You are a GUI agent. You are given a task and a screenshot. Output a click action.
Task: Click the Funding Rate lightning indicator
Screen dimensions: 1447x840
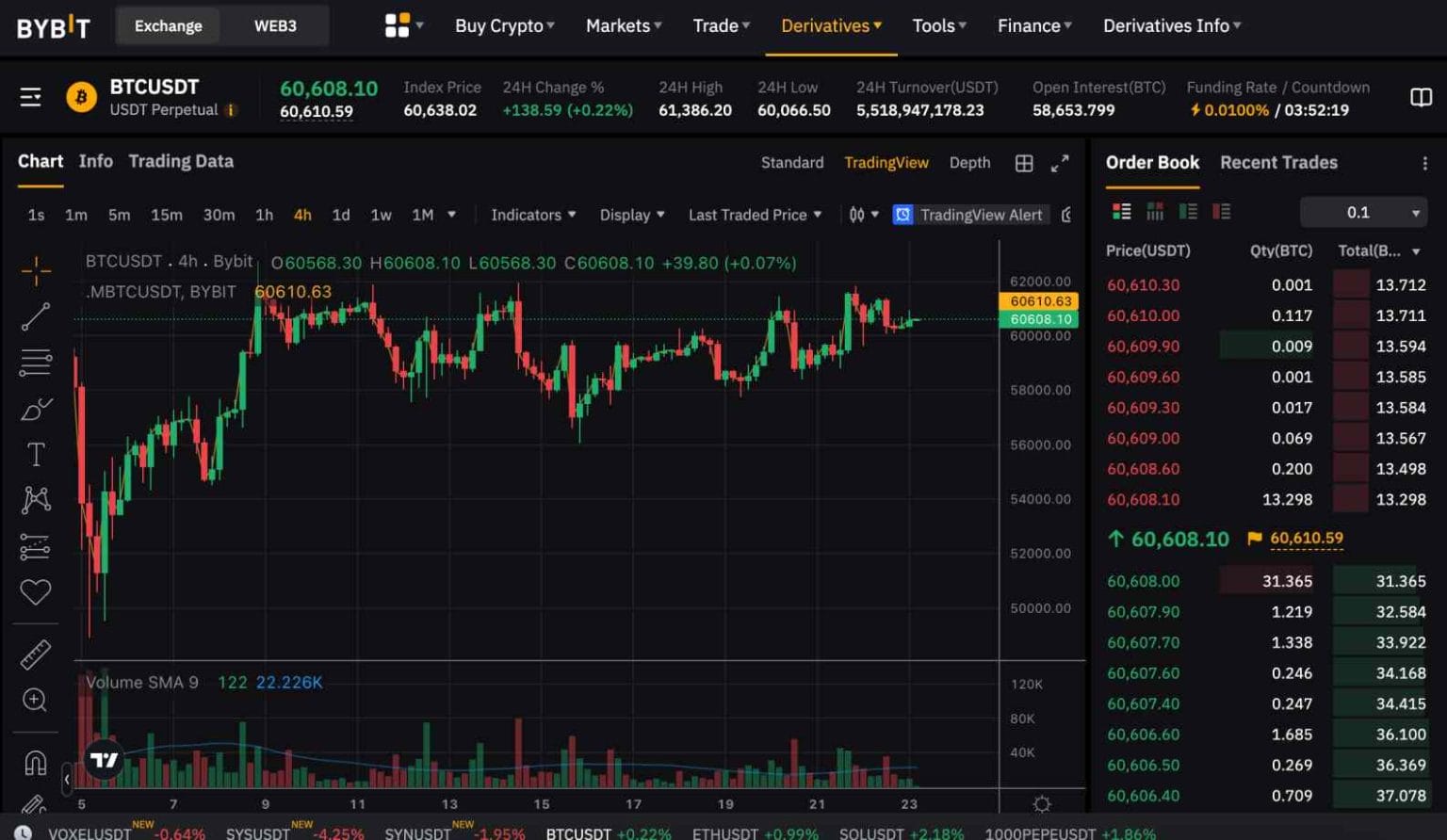pos(1195,109)
